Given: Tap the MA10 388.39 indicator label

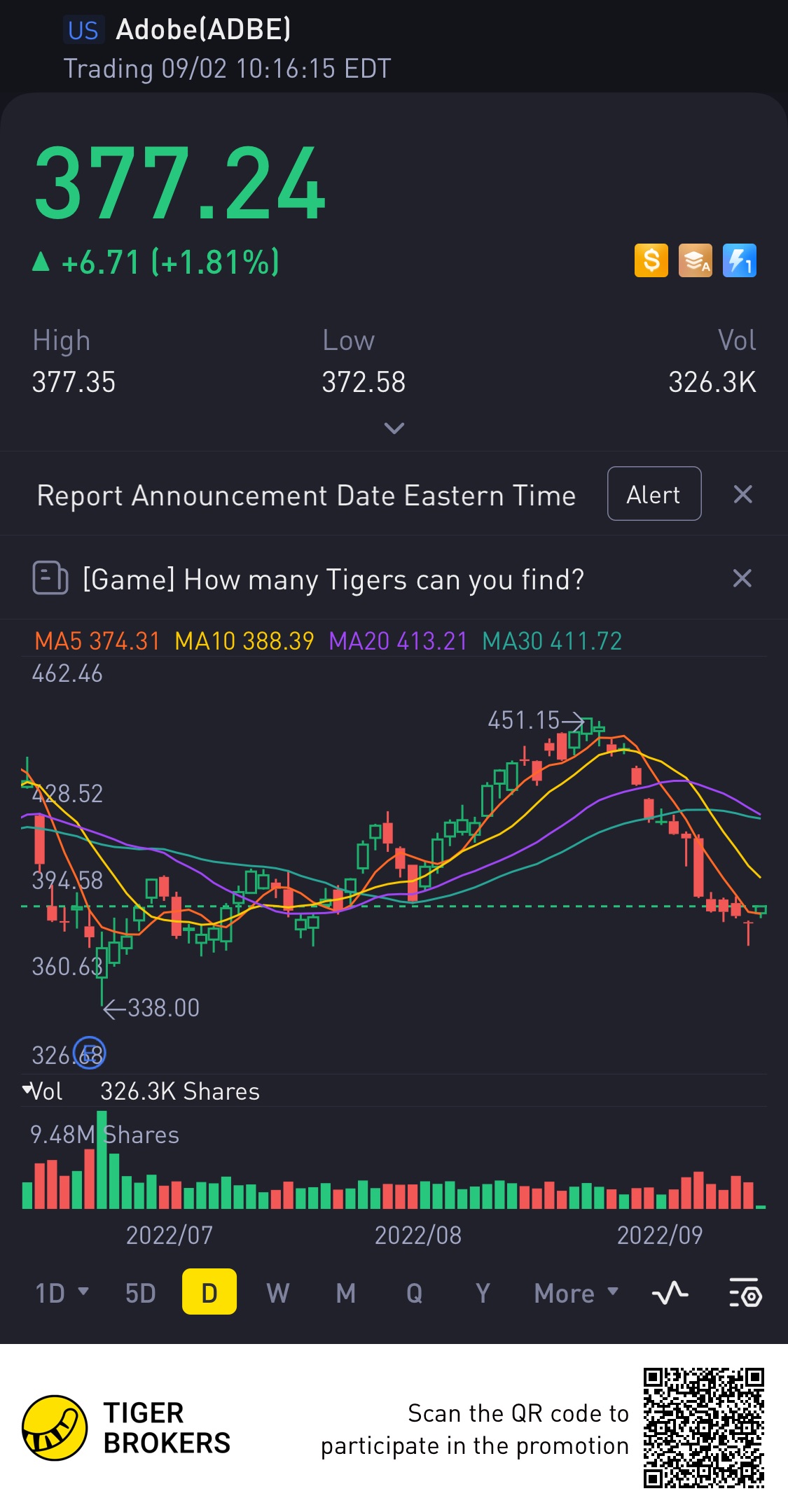Looking at the screenshot, I should pos(244,641).
